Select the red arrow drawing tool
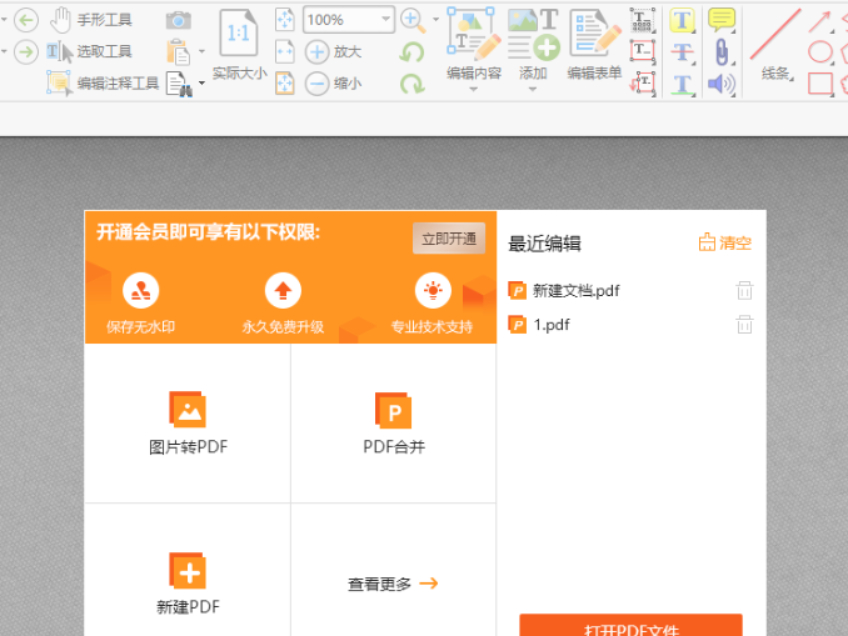848x636 pixels. [x=819, y=22]
